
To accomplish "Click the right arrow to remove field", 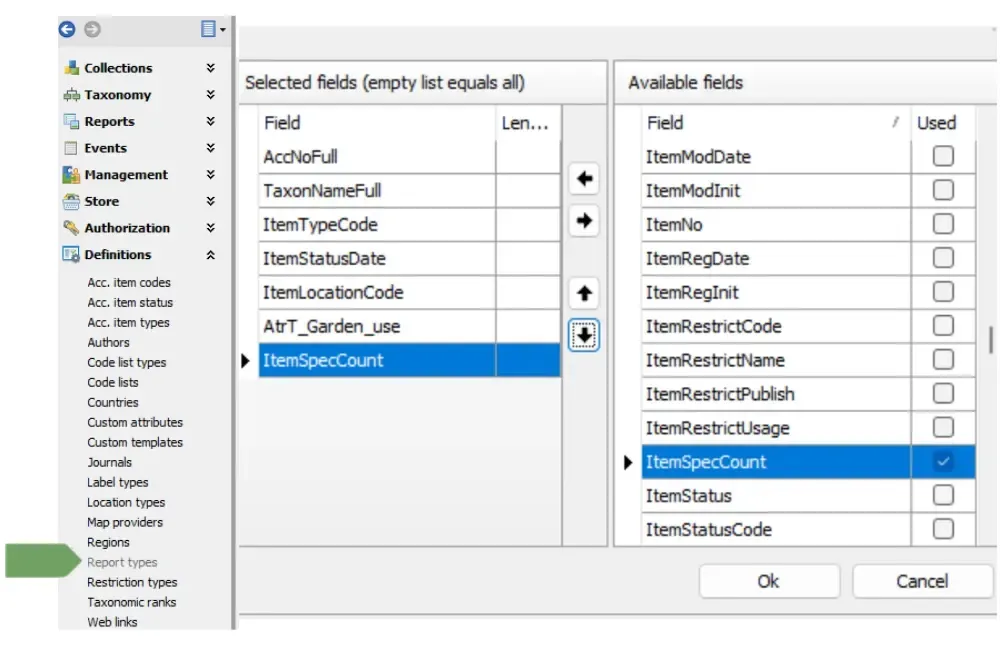I will pos(584,221).
